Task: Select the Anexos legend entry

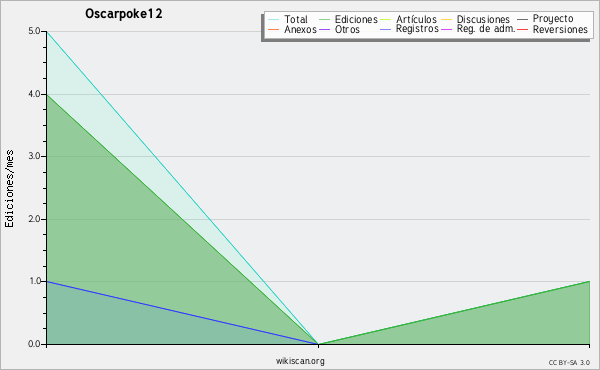Action: pos(292,29)
